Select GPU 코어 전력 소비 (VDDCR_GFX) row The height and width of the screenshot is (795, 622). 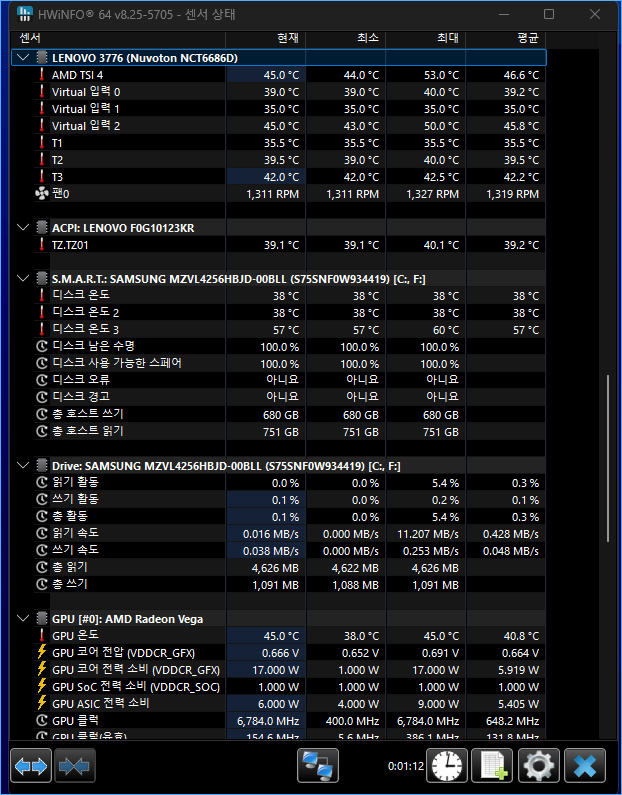coord(136,670)
